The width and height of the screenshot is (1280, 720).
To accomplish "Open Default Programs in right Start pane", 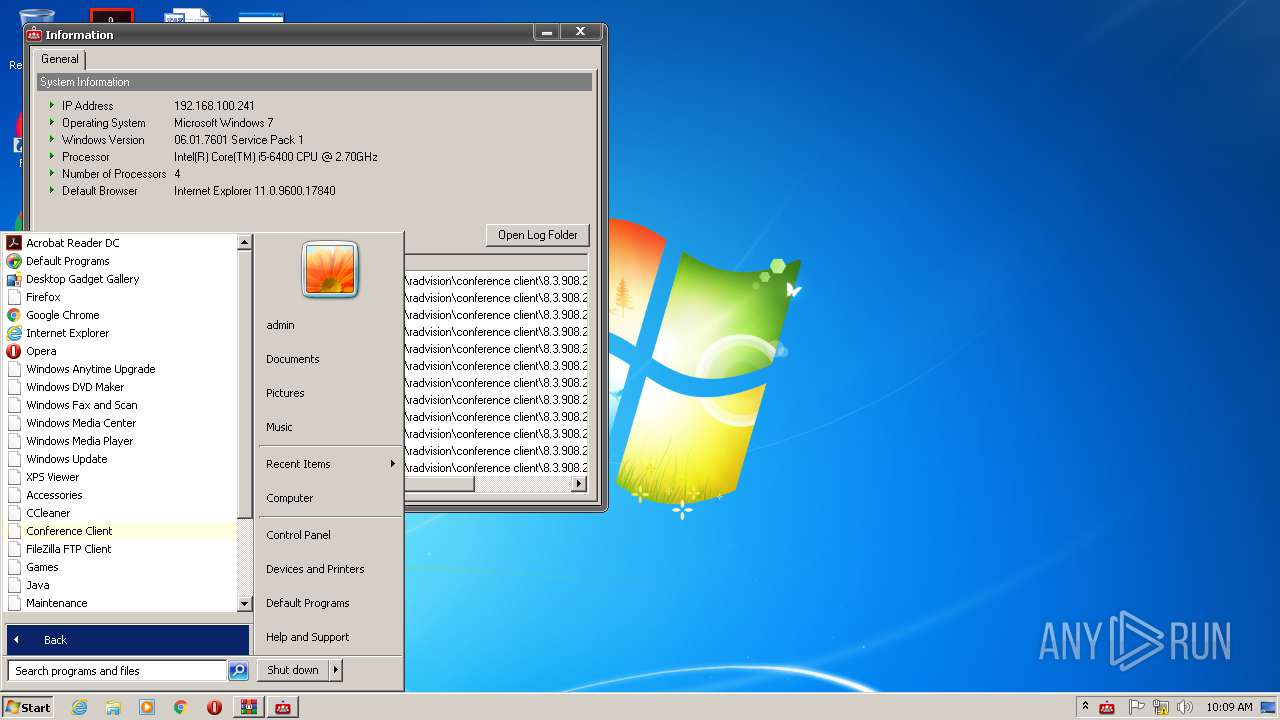I will pyautogui.click(x=308, y=603).
